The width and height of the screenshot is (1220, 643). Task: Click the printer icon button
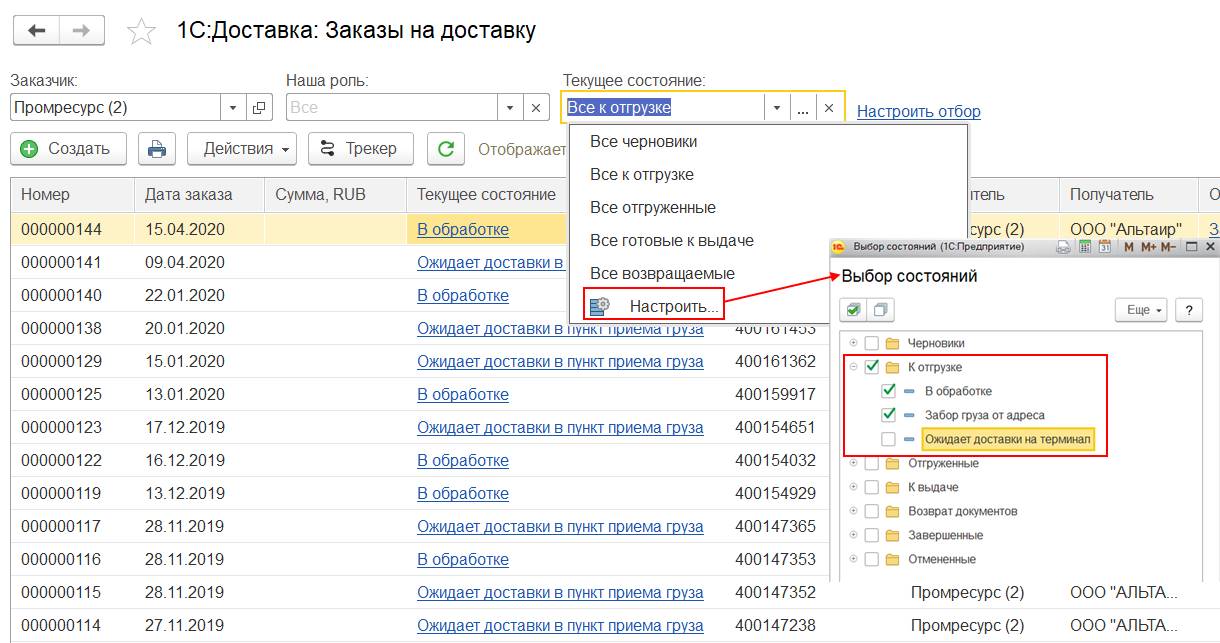coord(157,149)
